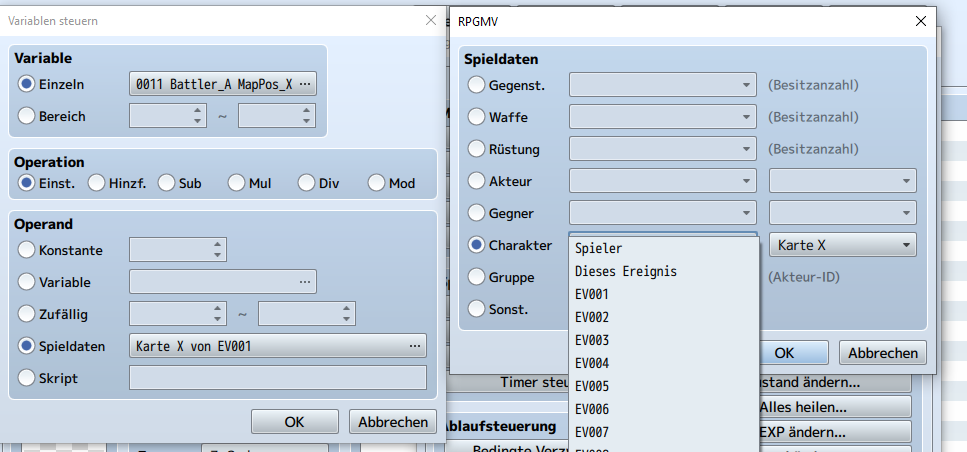This screenshot has width=967, height=452.
Task: Click the Variable operand selector field
Action: [223, 282]
